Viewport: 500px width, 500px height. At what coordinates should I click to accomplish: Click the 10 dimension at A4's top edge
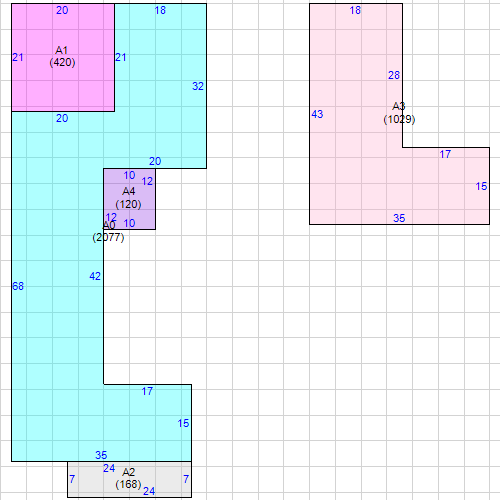click(129, 175)
